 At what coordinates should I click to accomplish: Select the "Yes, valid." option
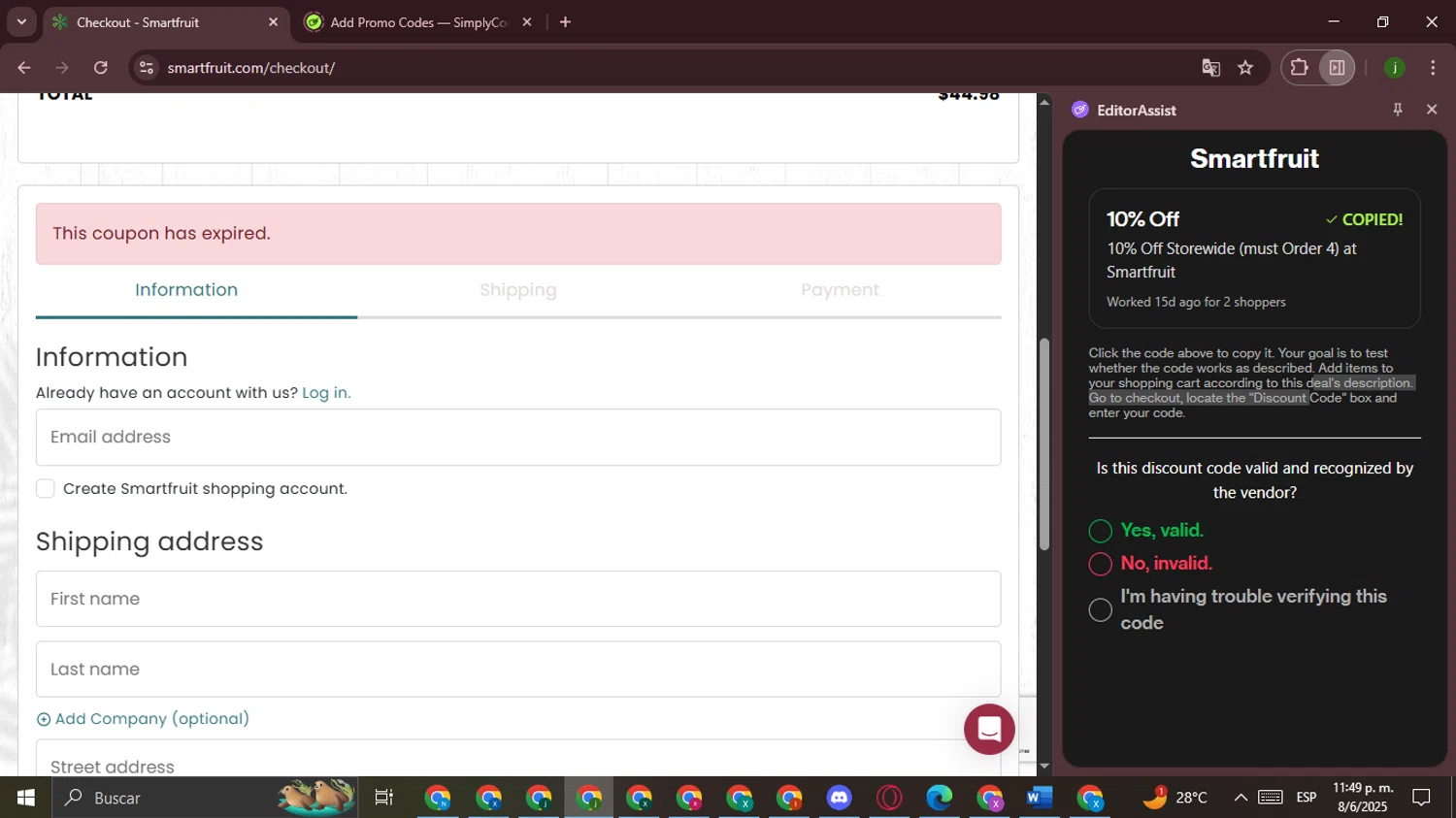tap(1100, 531)
